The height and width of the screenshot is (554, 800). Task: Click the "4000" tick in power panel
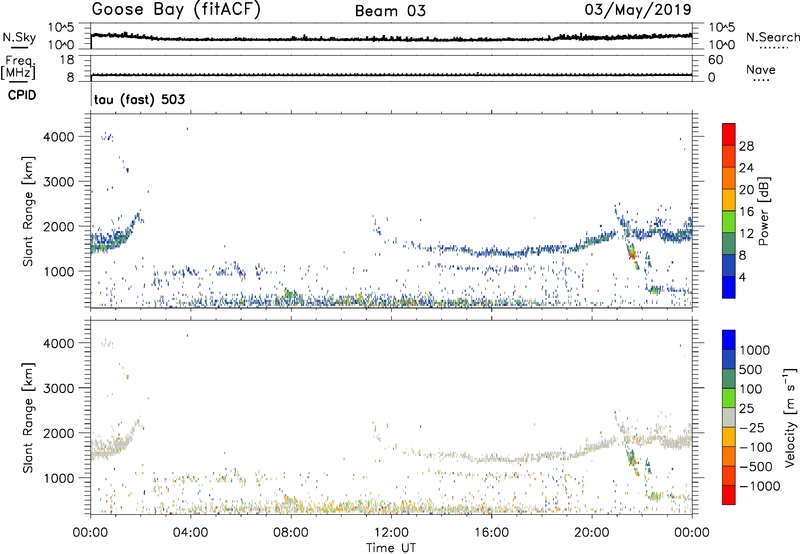click(x=59, y=137)
